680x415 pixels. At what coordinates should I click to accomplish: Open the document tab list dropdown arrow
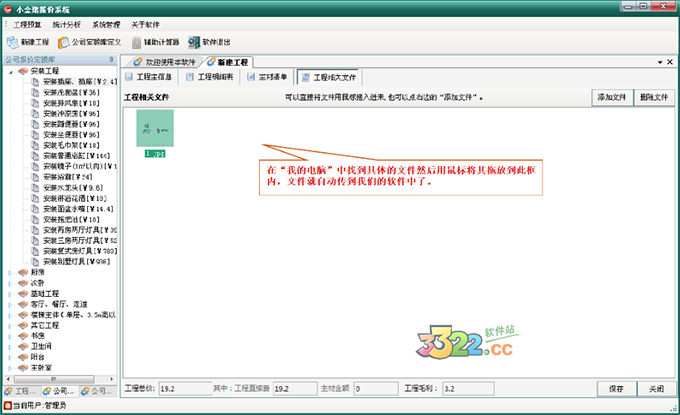click(x=660, y=62)
